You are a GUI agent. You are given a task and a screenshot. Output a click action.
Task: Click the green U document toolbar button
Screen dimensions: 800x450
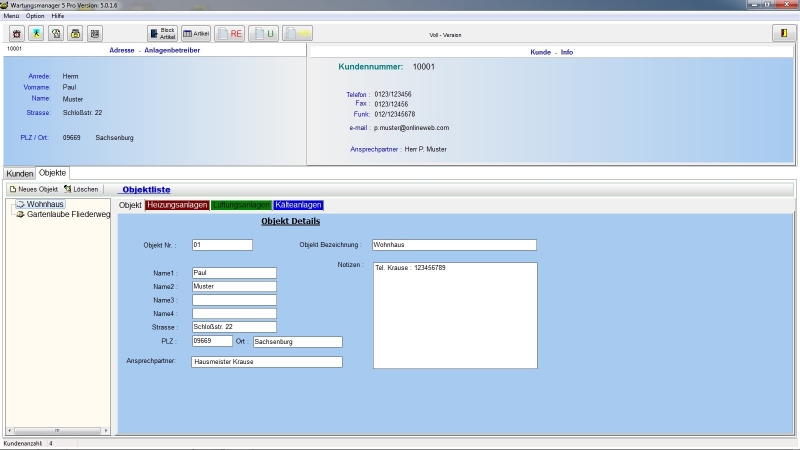click(x=263, y=34)
